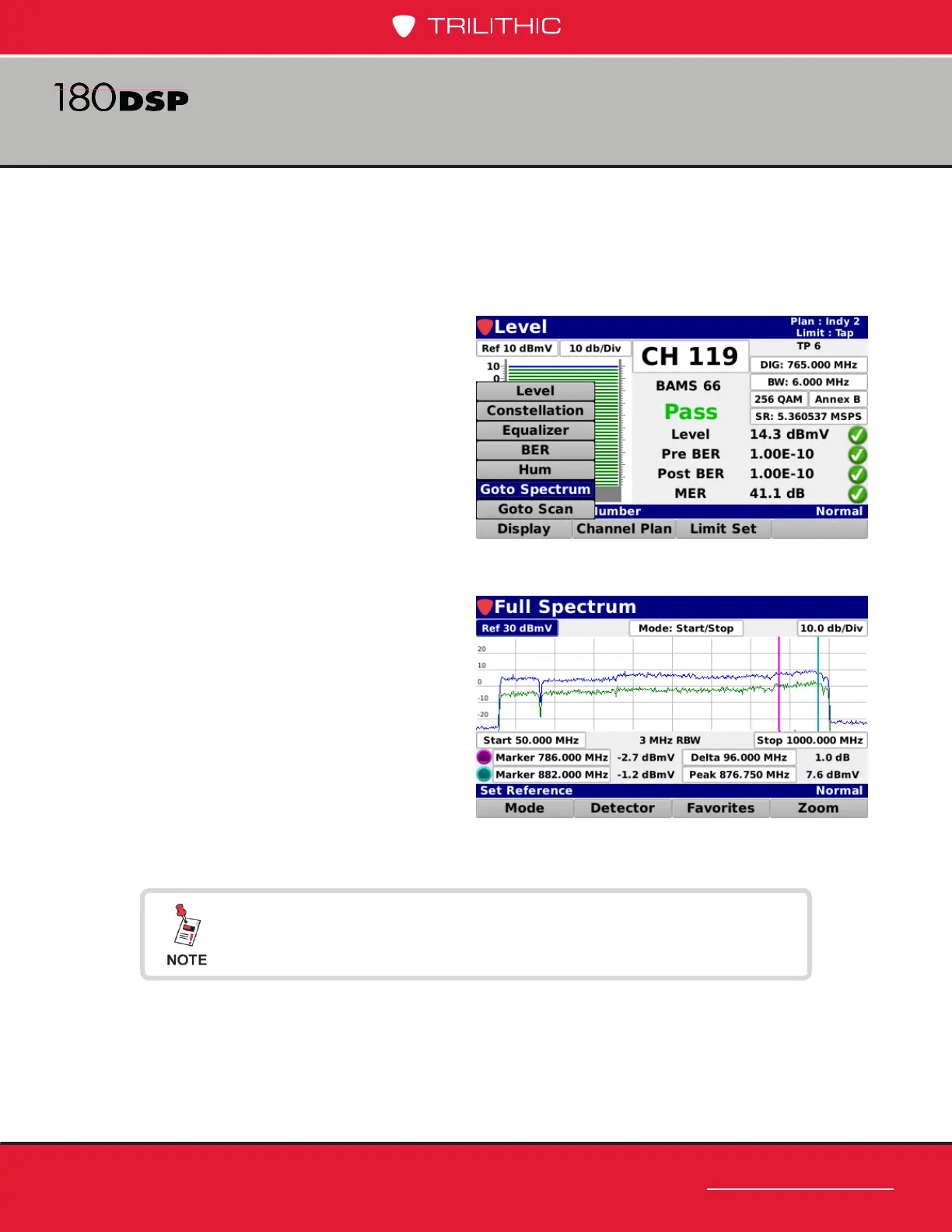
Task: Click the red shield icon beside Level title
Action: pos(485,327)
